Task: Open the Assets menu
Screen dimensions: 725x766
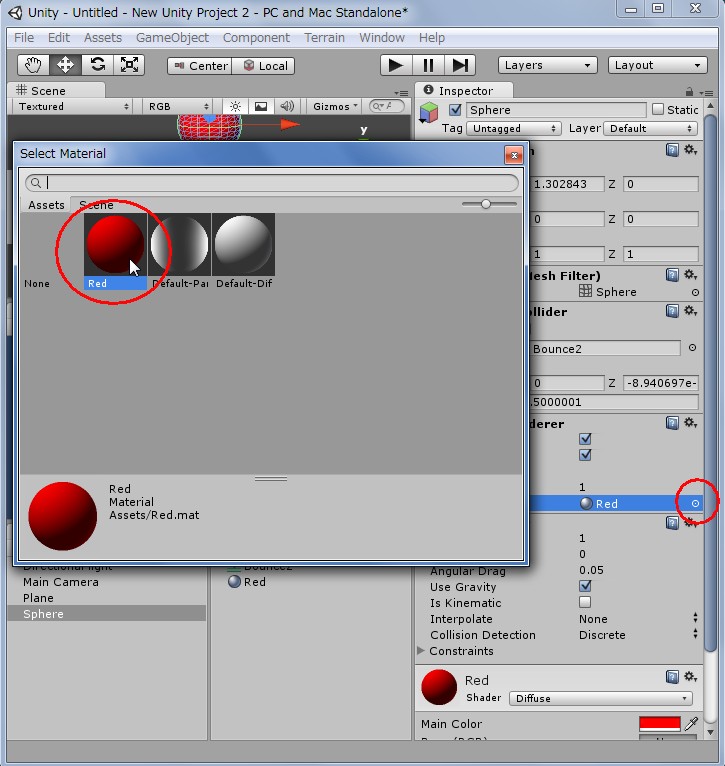Action: (x=103, y=38)
